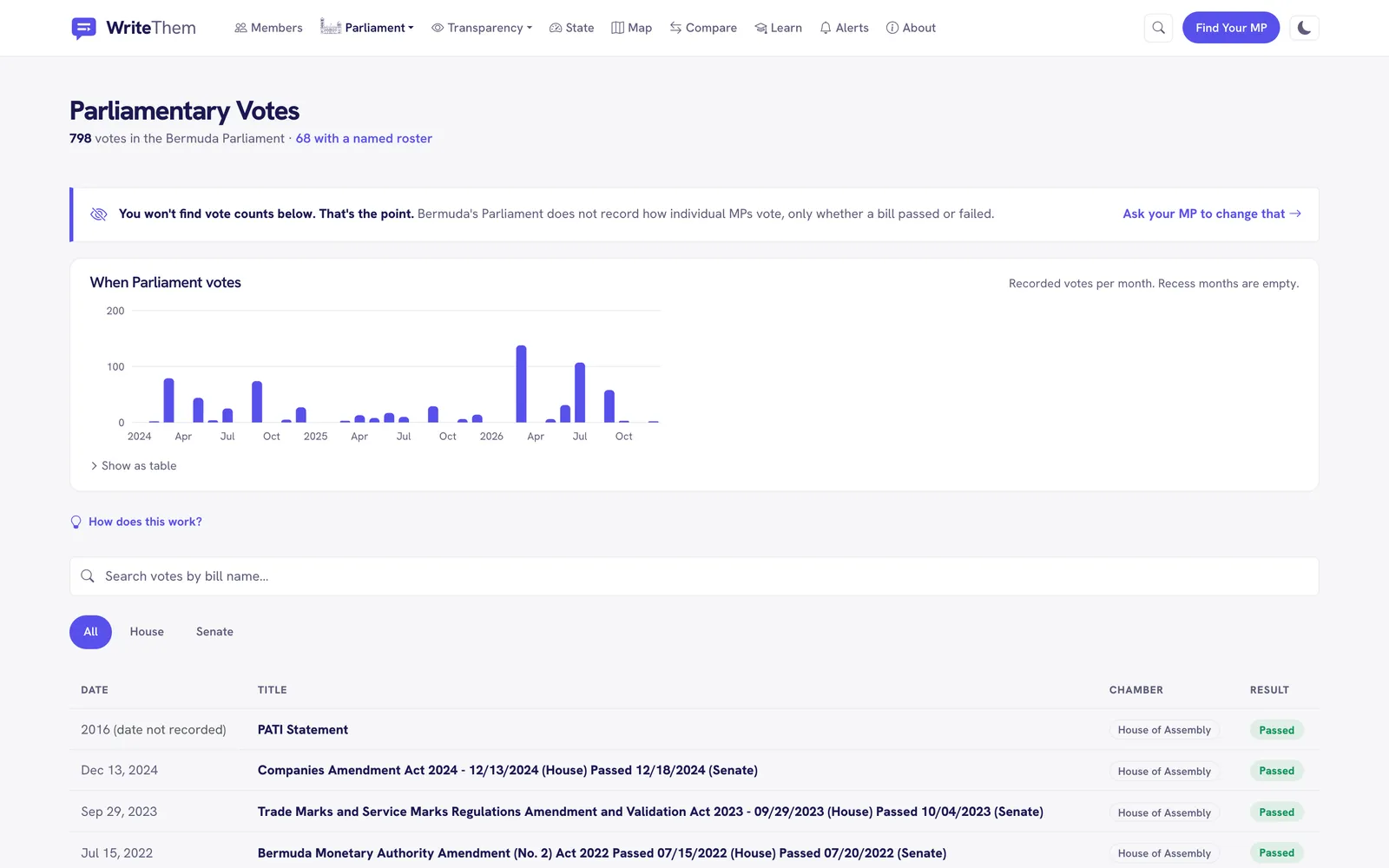Click the 2016 (date not recorded) cell
This screenshot has width=1389, height=868.
click(154, 730)
